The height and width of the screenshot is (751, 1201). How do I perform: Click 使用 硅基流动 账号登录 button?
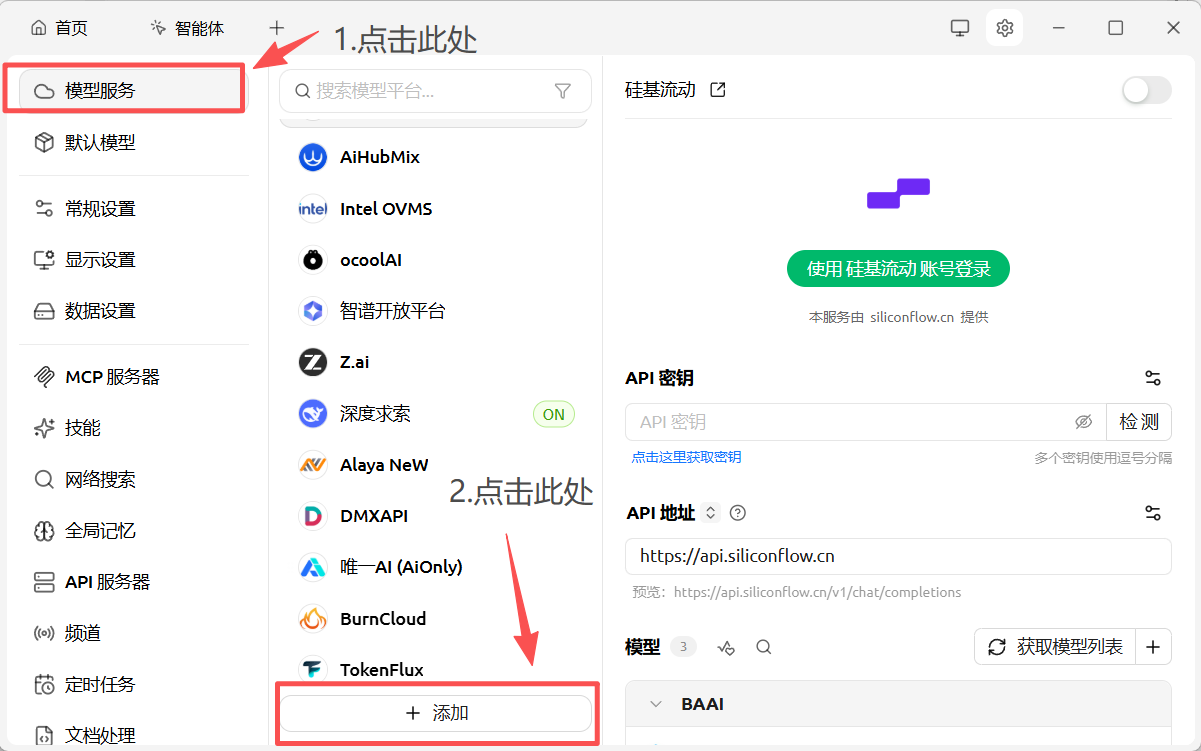tap(898, 269)
